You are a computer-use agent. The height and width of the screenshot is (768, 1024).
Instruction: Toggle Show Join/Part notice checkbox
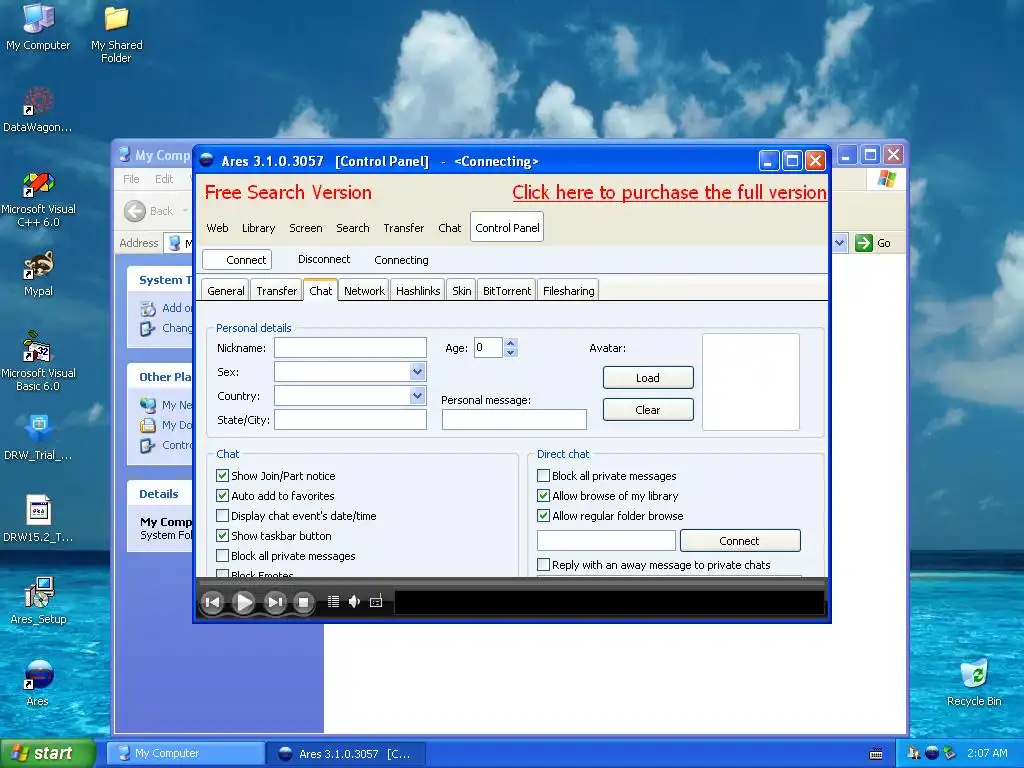pyautogui.click(x=222, y=475)
